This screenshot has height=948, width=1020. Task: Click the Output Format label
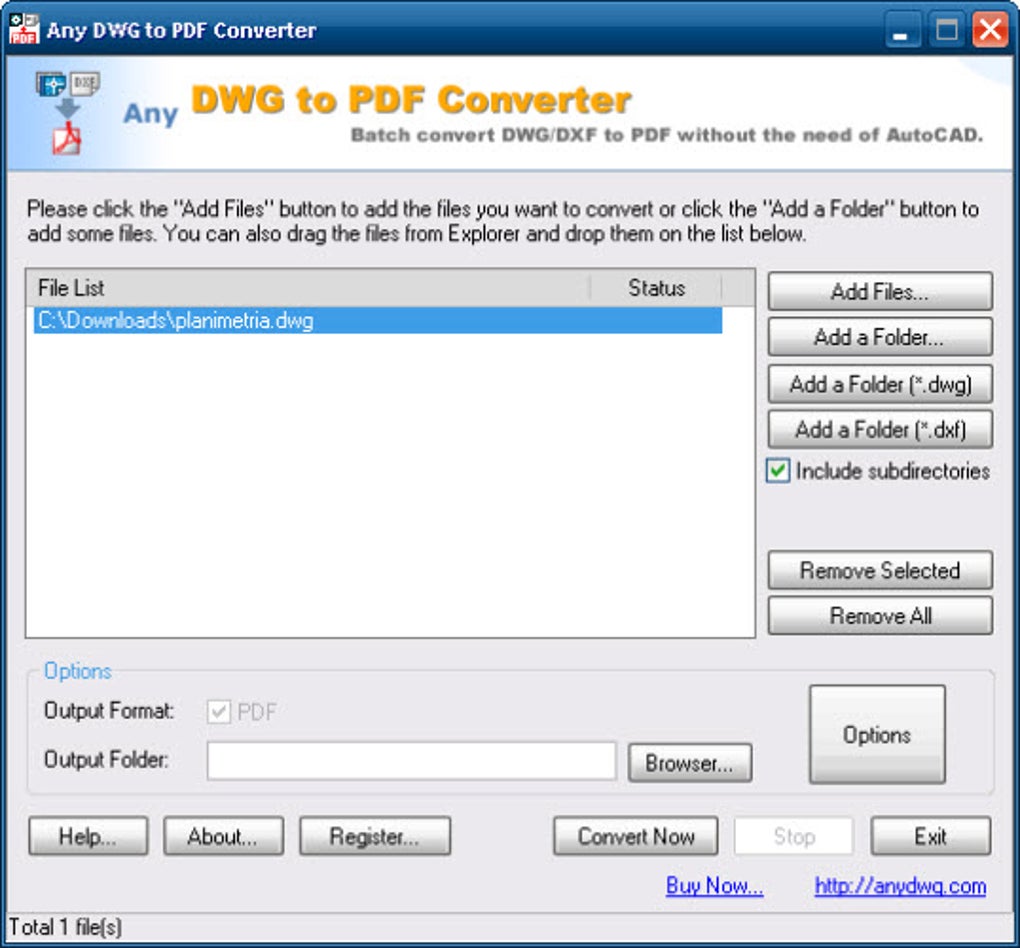coord(109,711)
